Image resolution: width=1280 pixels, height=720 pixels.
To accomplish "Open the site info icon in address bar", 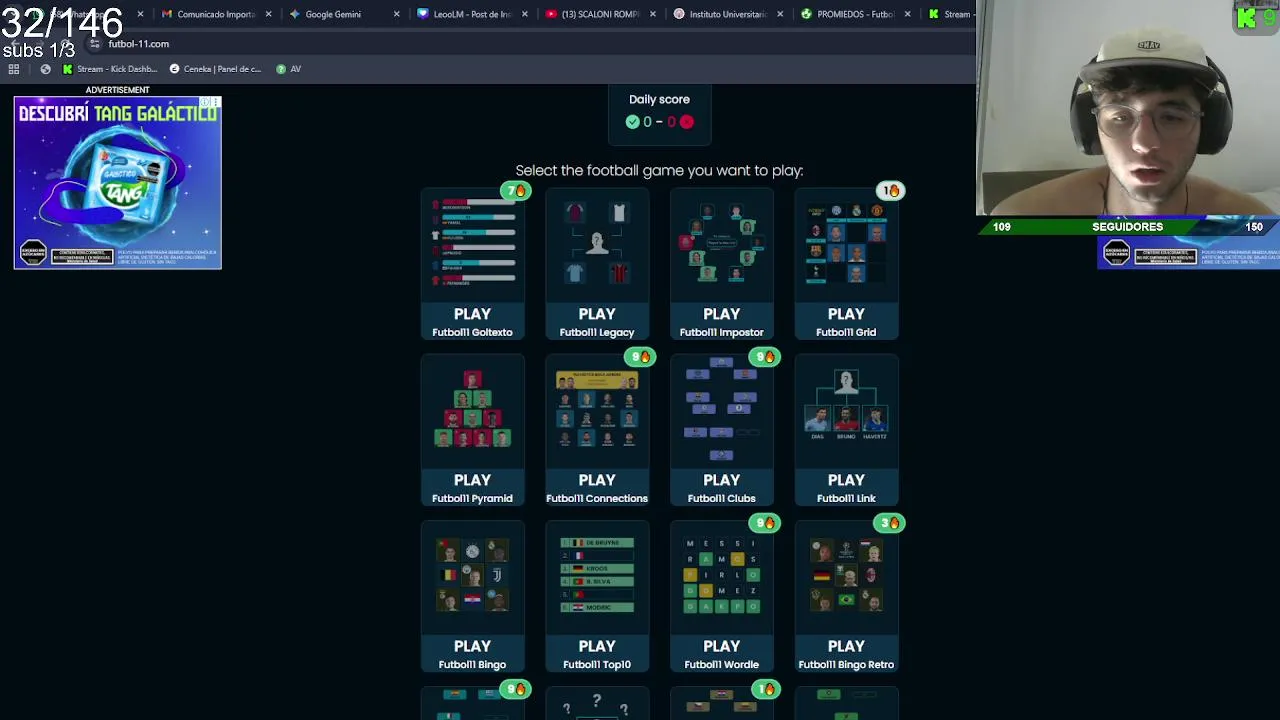I will pos(95,44).
